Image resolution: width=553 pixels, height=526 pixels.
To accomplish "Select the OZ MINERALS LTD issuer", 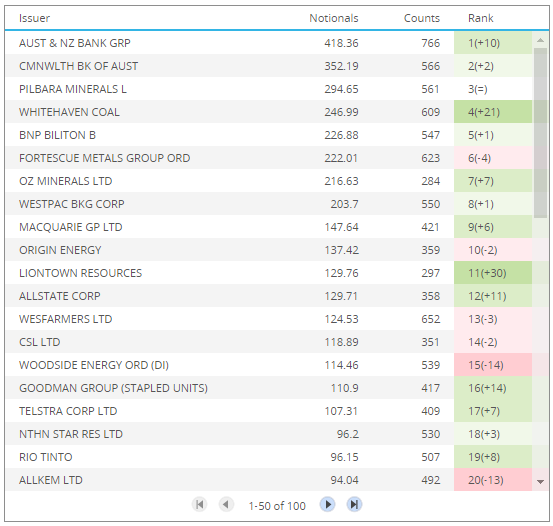I will (x=66, y=181).
